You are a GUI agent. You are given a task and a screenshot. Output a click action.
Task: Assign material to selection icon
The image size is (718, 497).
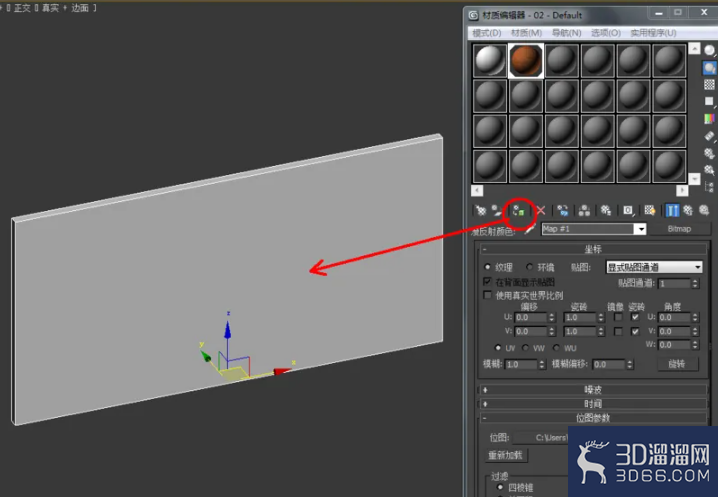(518, 211)
